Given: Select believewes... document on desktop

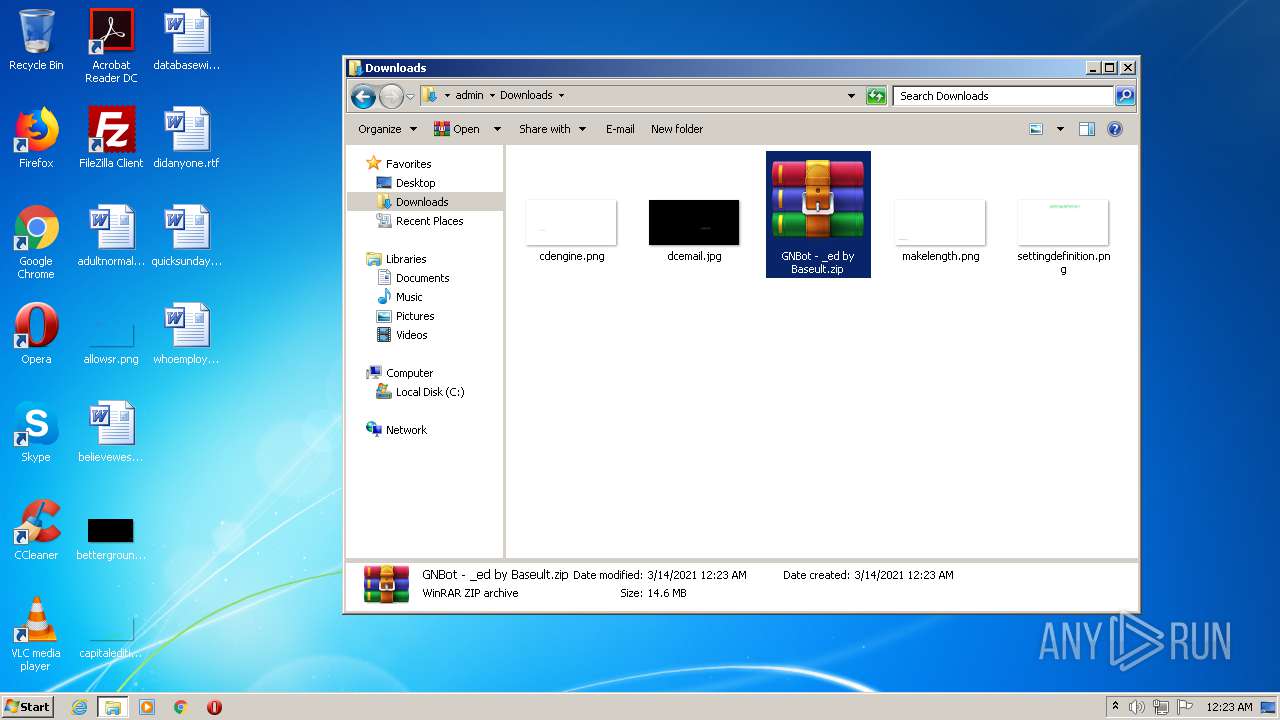Looking at the screenshot, I should tap(111, 432).
